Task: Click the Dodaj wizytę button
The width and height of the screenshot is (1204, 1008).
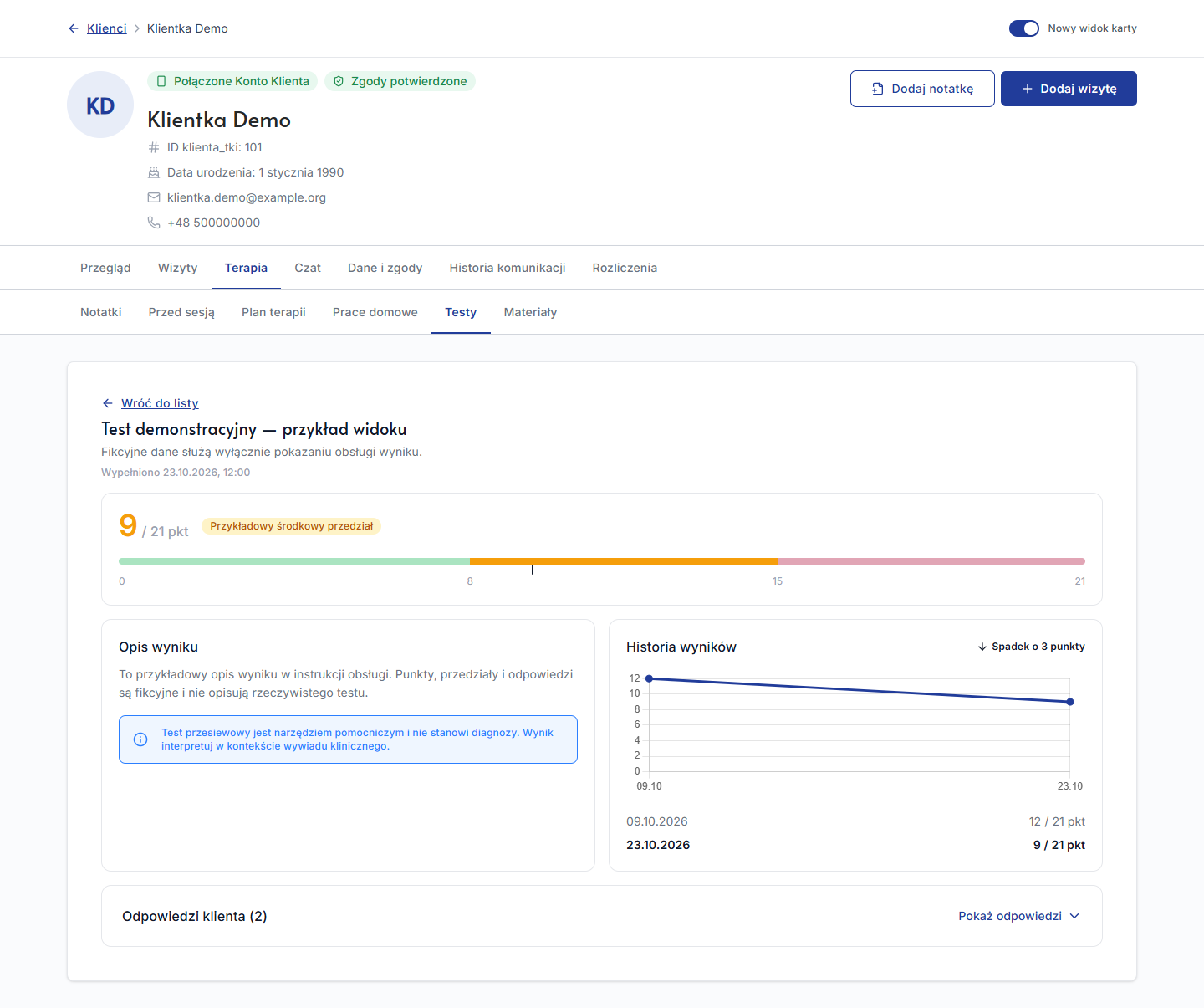Action: 1069,89
